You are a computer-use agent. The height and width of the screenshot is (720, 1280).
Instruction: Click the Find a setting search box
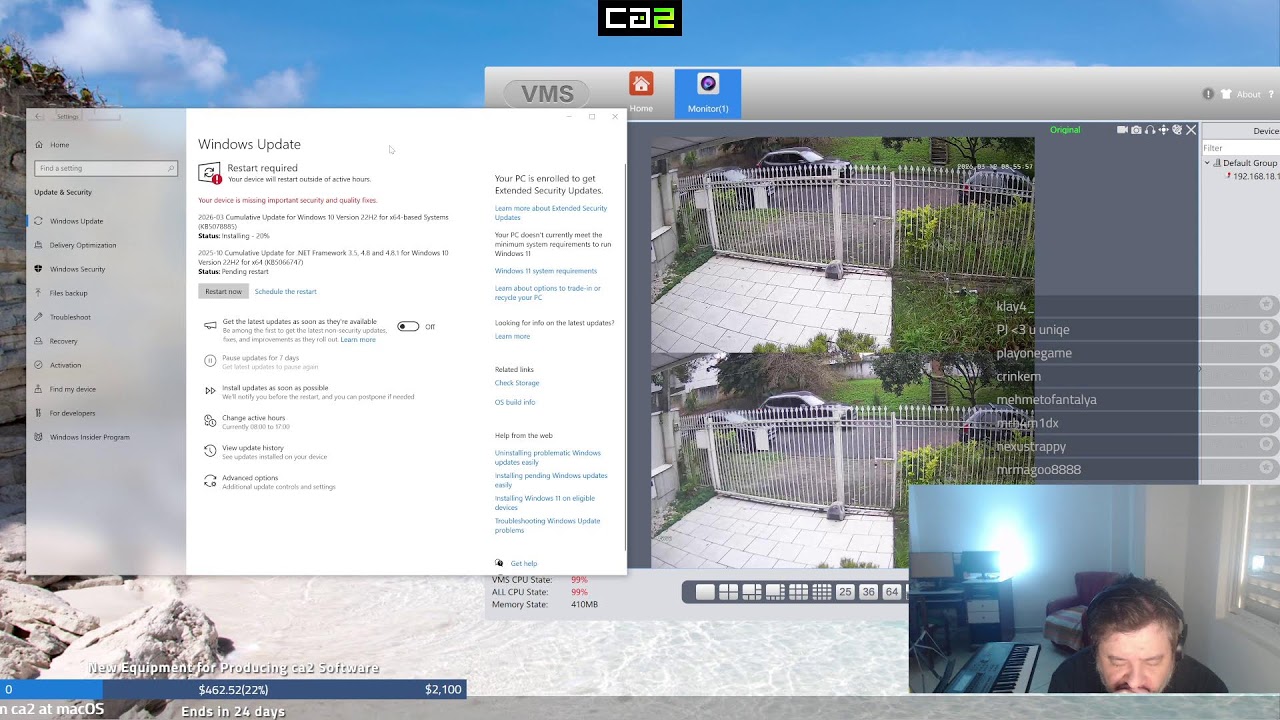[105, 168]
